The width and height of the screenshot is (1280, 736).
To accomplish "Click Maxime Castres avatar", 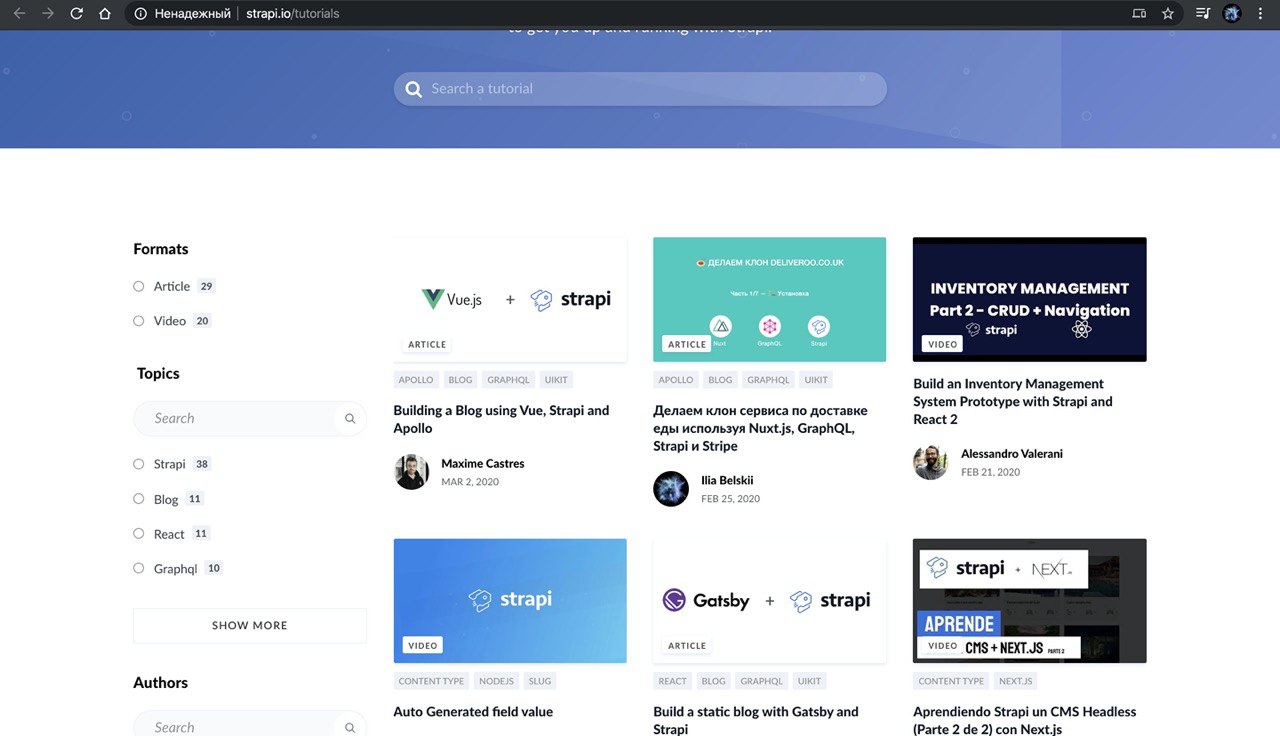I will (411, 472).
